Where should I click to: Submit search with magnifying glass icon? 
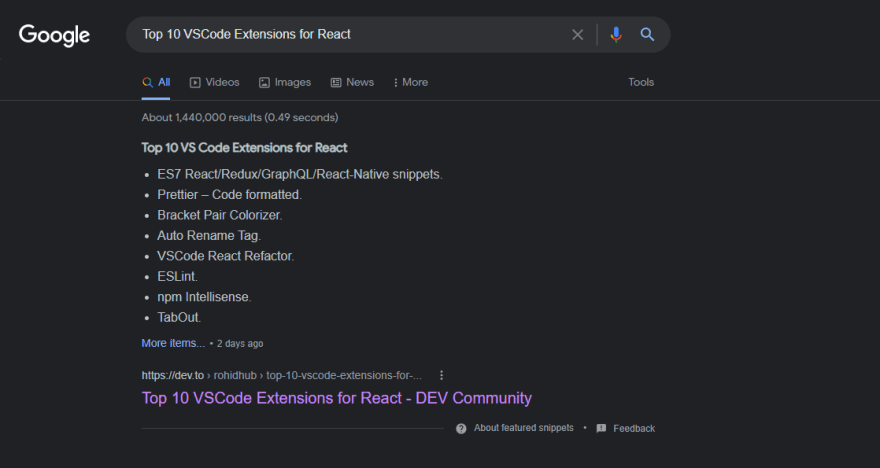point(647,35)
